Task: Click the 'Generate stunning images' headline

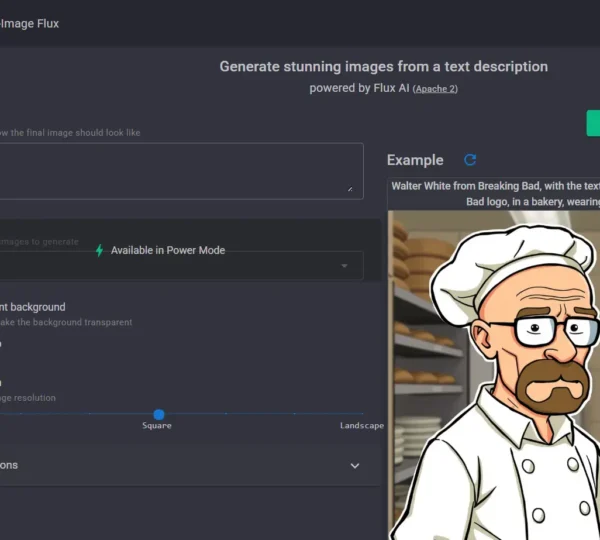Action: (x=384, y=67)
